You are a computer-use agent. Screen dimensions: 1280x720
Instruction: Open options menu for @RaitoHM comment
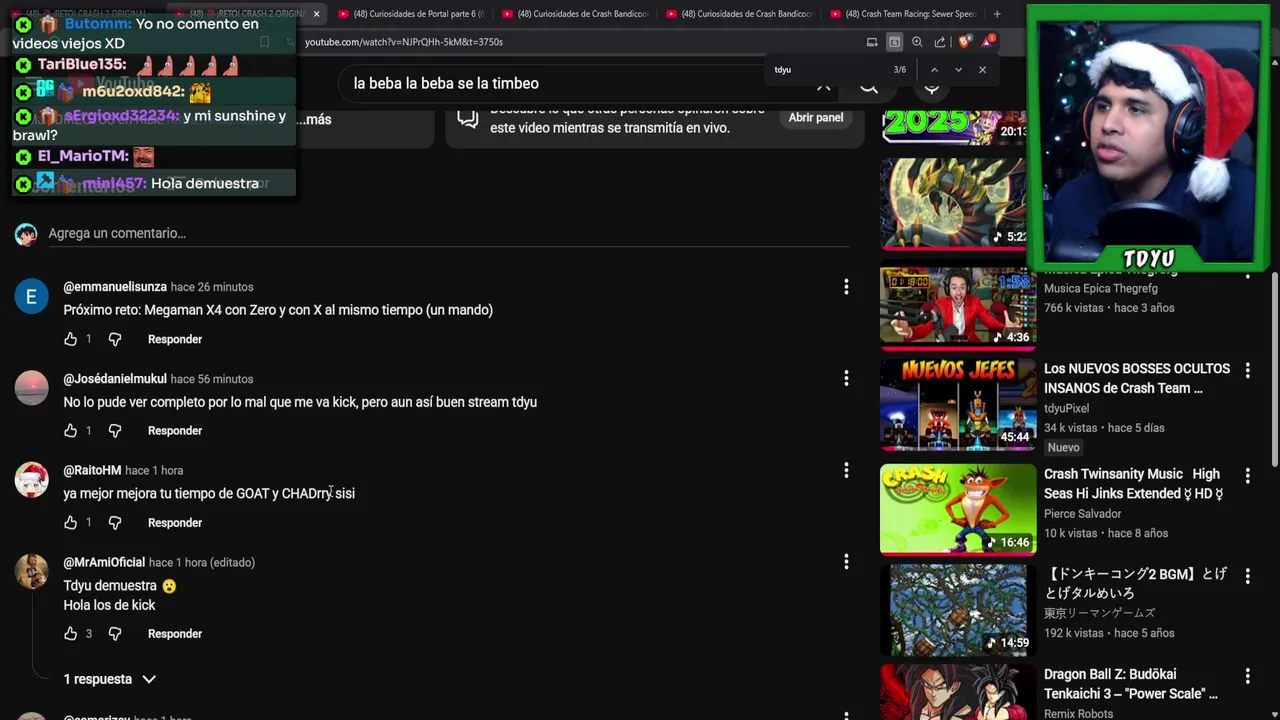coord(846,470)
